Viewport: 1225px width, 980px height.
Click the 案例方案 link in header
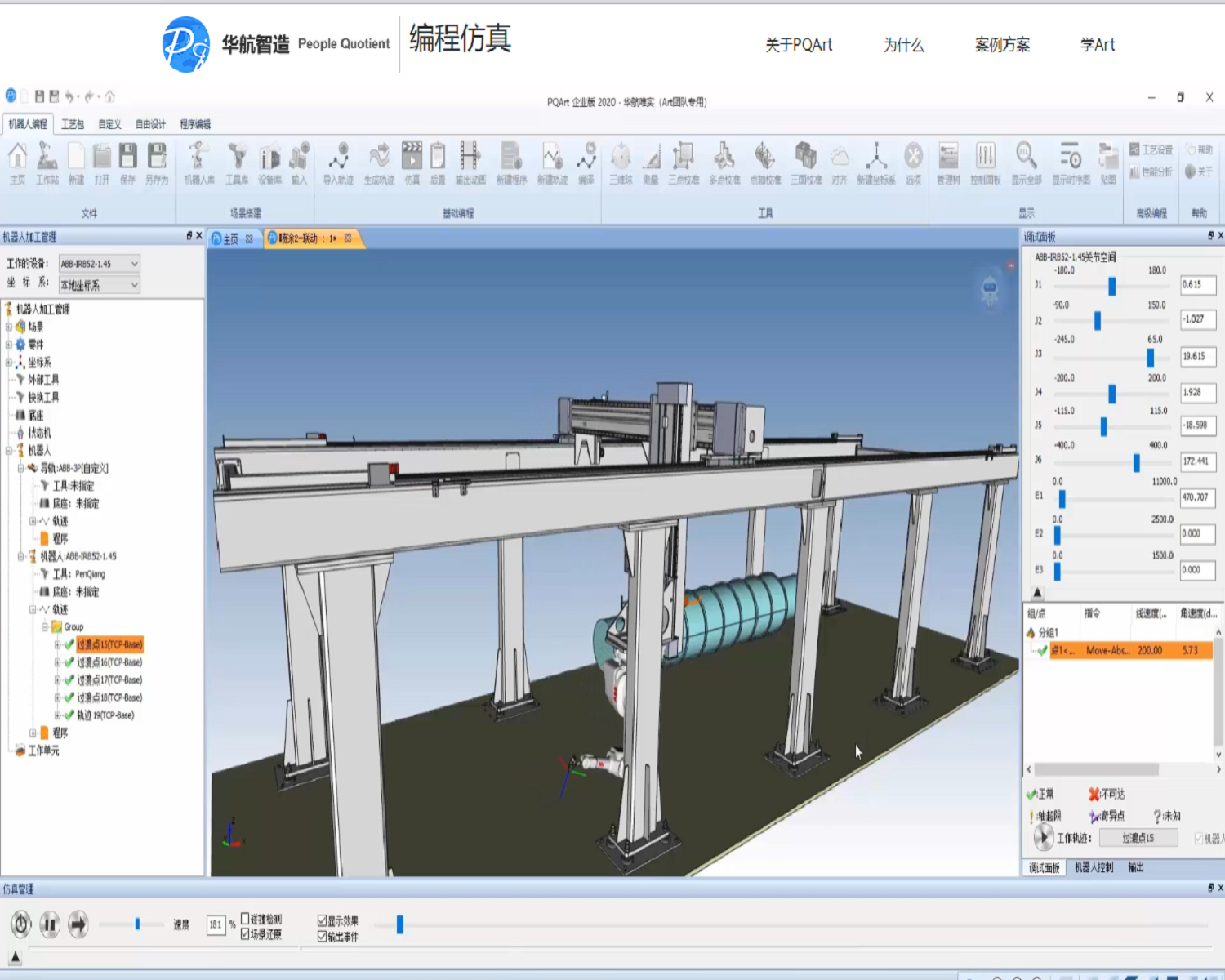pyautogui.click(x=1002, y=45)
